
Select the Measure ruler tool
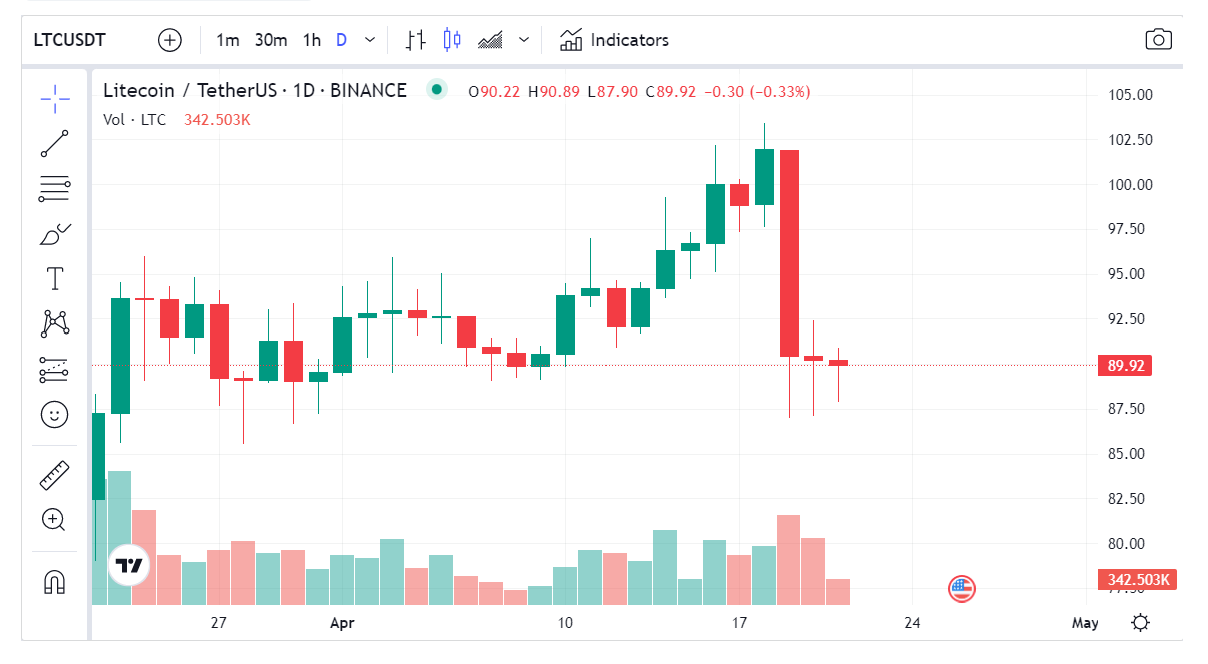tap(55, 475)
